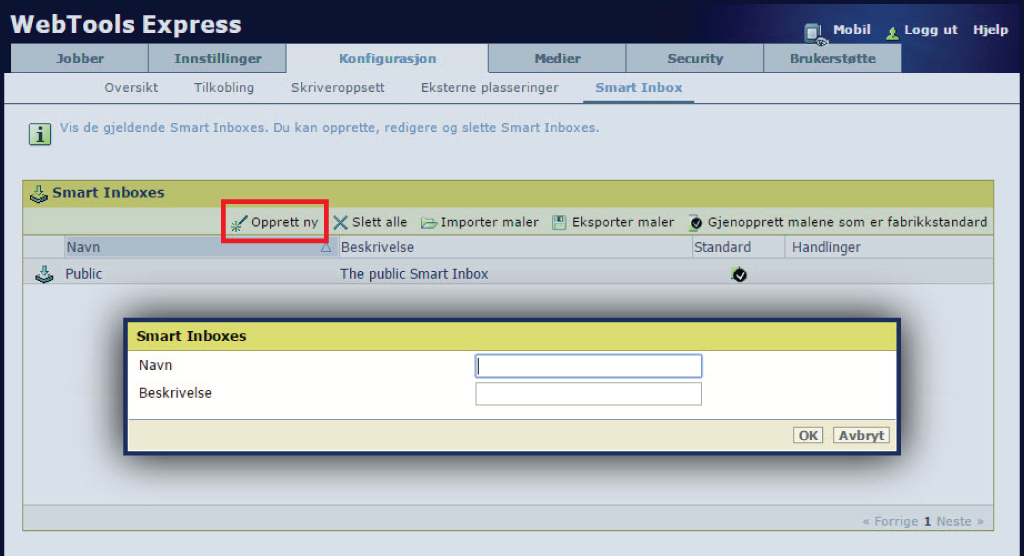Click the Importer maler folder icon
The height and width of the screenshot is (556, 1024).
(x=428, y=223)
